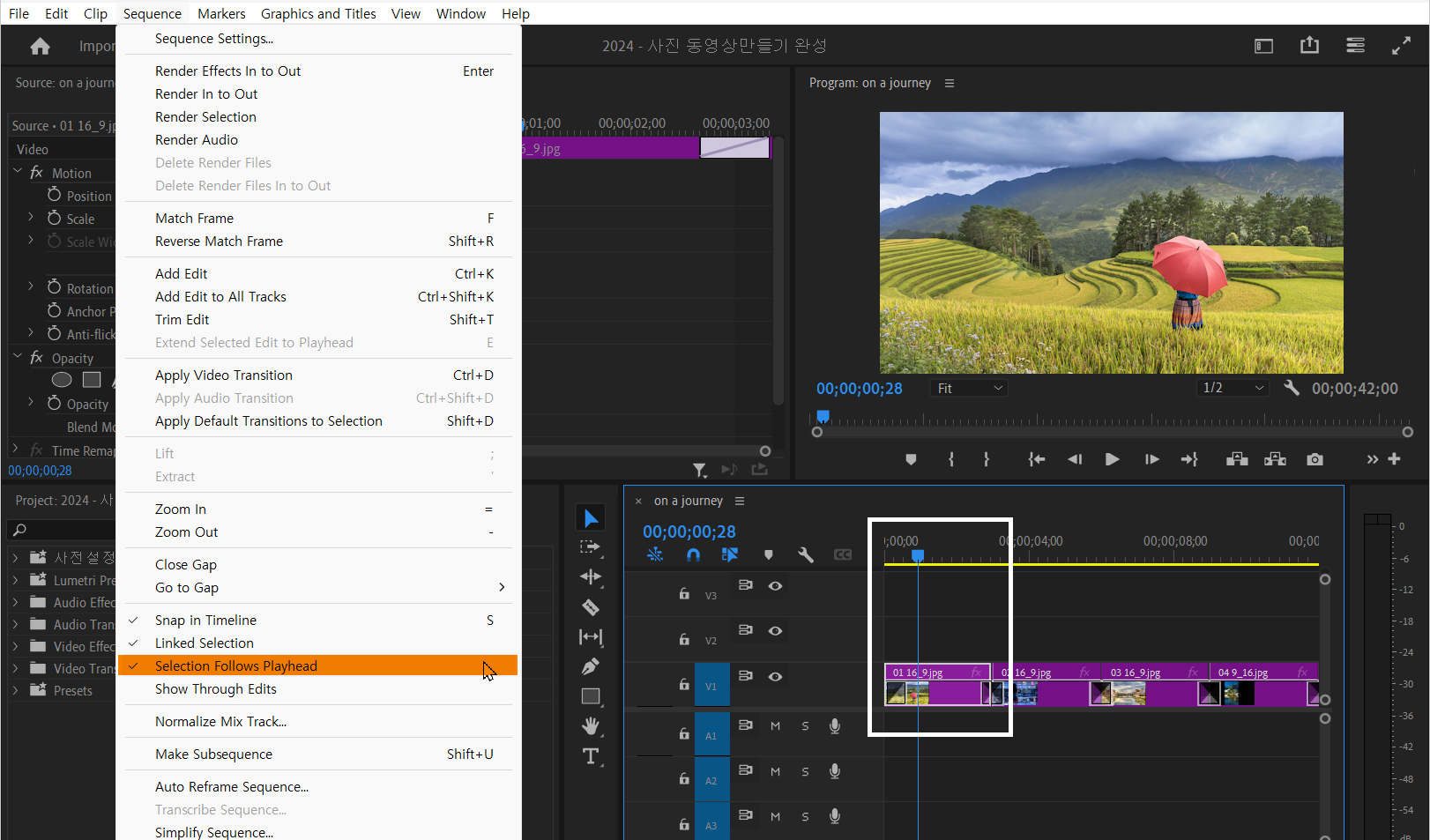Open the Graphics and Titles menu
Screen dimensions: 1430x840
pos(318,13)
